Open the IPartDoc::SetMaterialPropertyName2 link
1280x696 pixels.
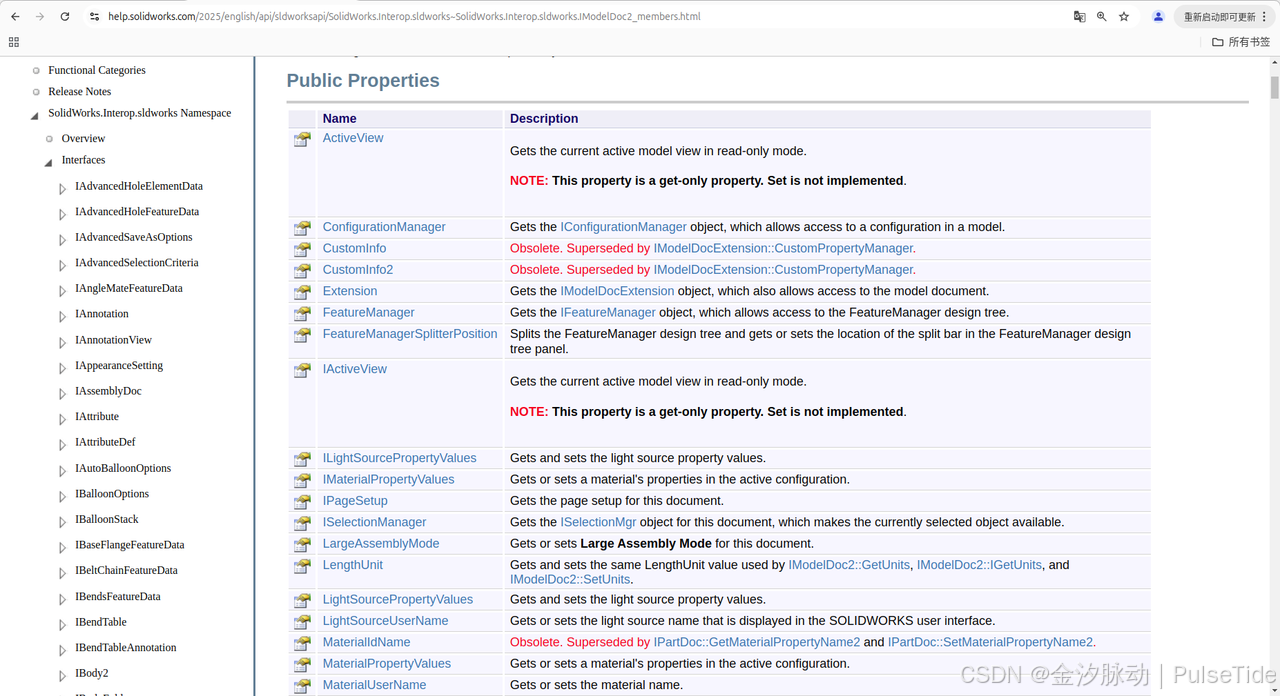992,642
